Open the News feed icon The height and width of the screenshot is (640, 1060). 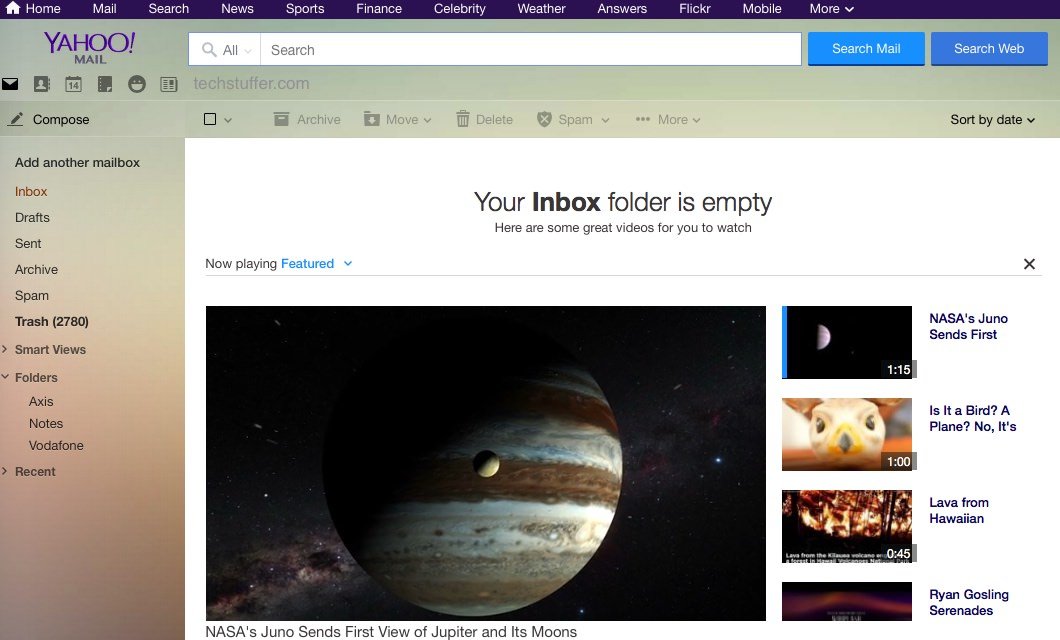click(168, 84)
